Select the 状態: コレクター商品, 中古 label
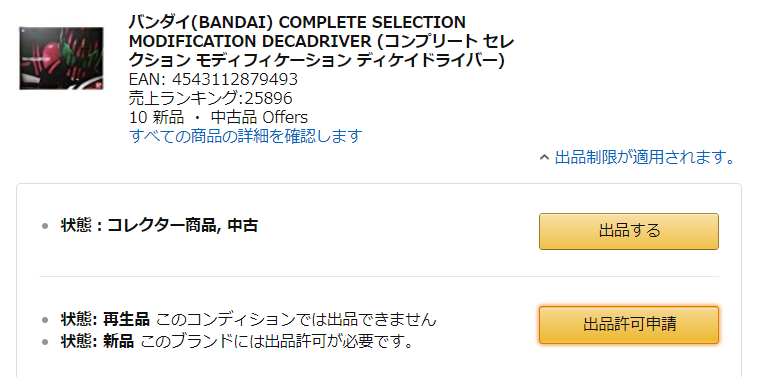This screenshot has height=377, width=760. coord(159,226)
